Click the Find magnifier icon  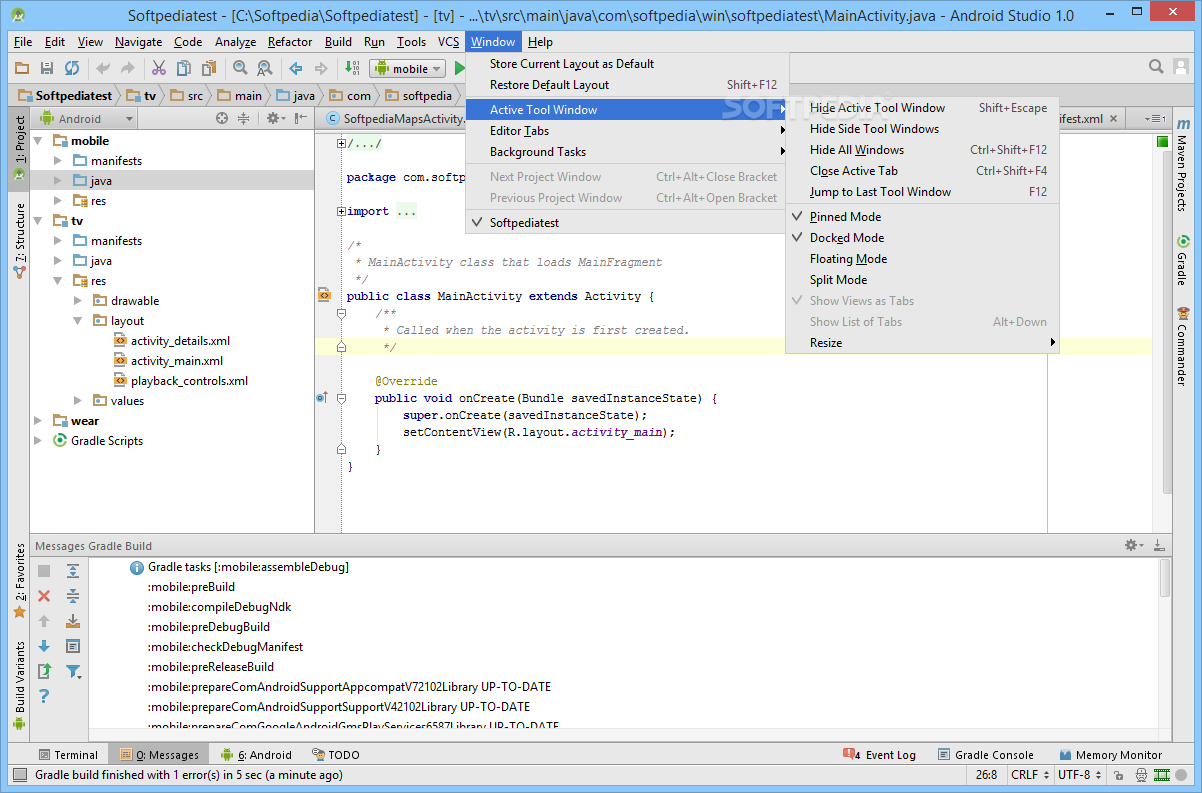(x=240, y=68)
